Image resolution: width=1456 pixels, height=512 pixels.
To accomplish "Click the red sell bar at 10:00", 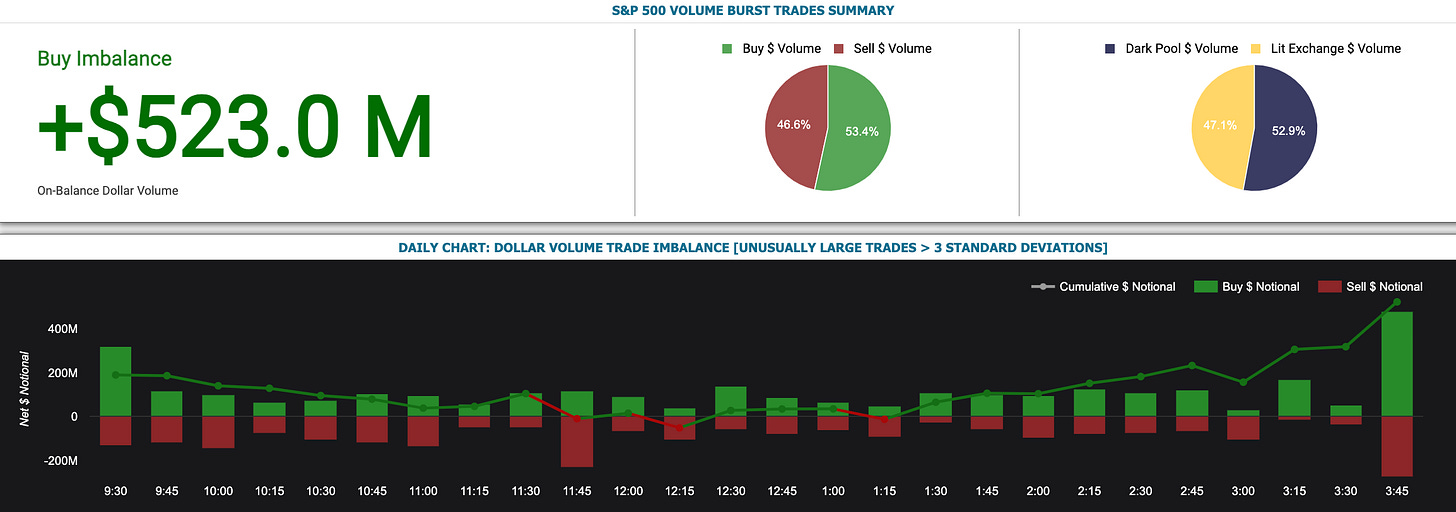I will tap(218, 432).
